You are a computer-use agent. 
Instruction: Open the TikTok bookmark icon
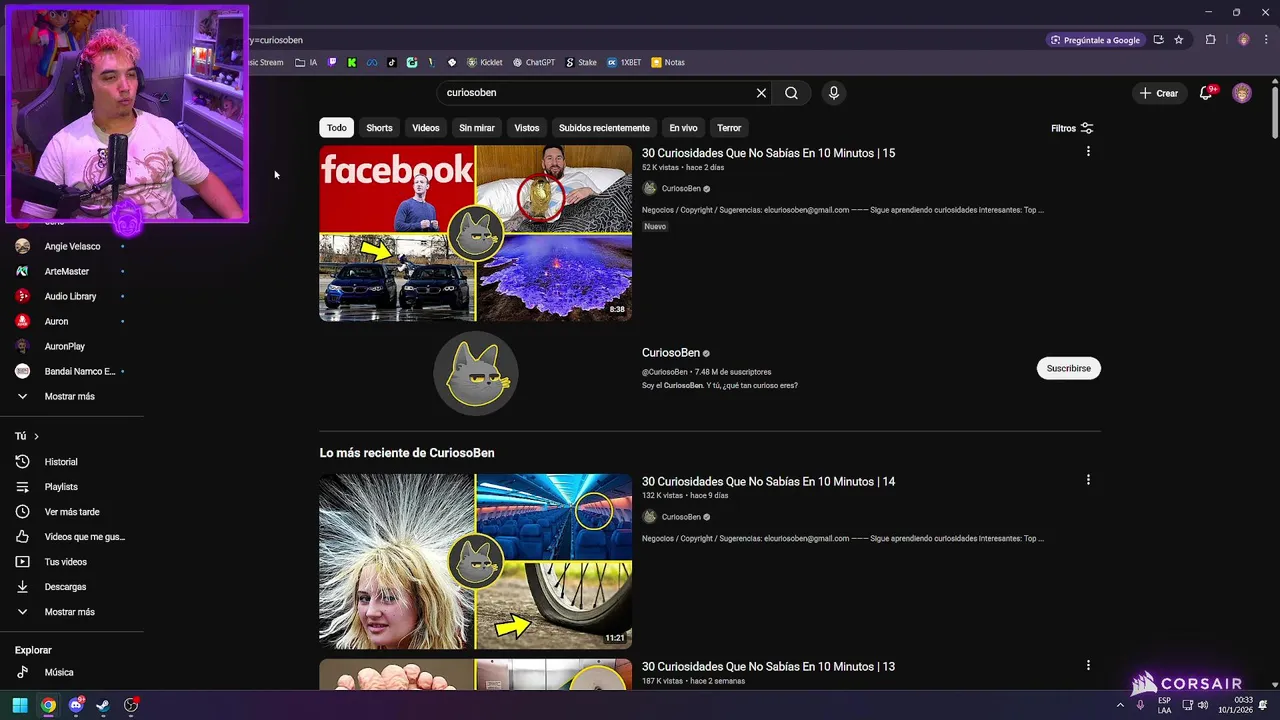click(392, 62)
